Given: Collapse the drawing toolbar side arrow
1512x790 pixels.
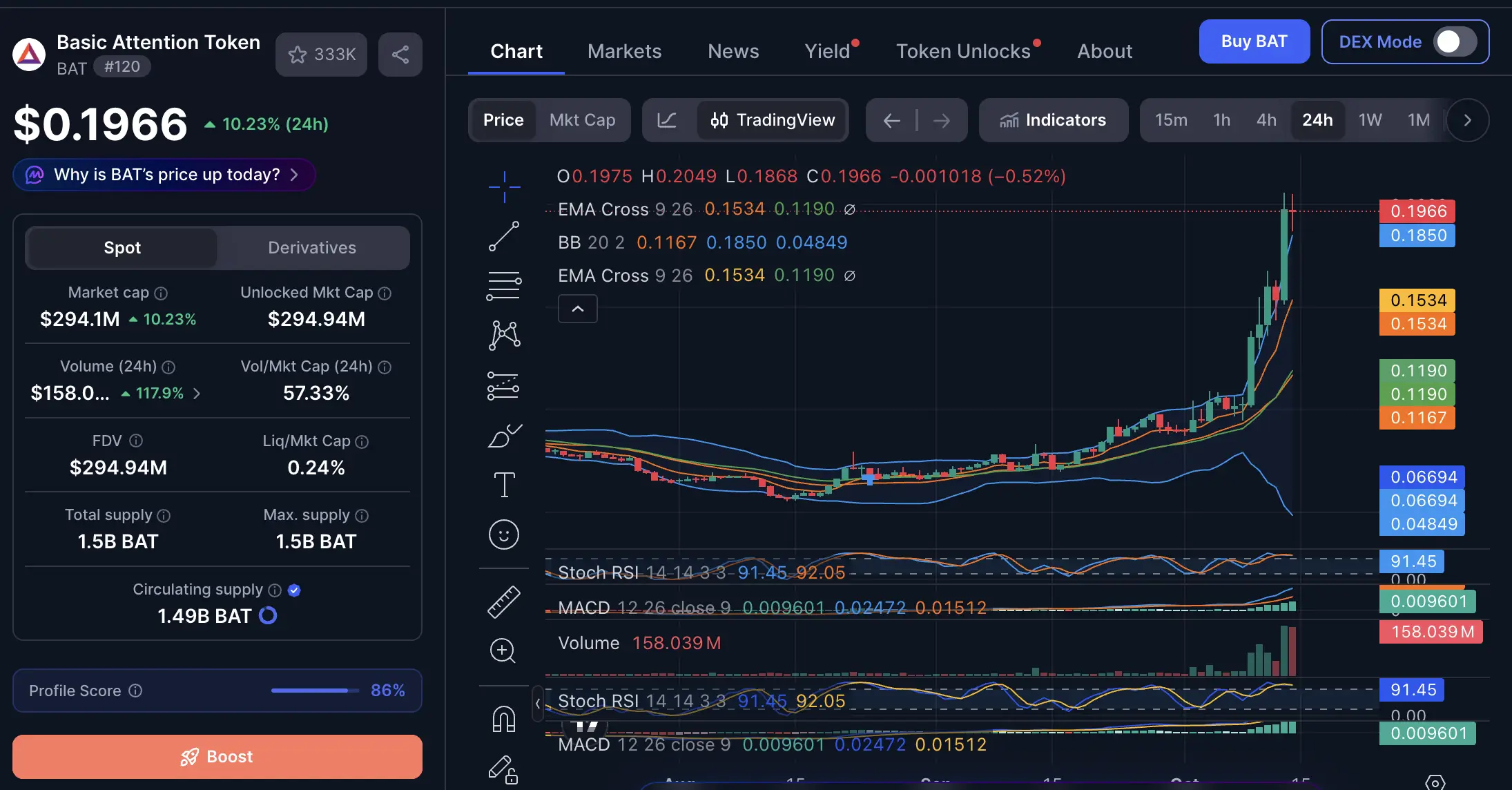Looking at the screenshot, I should [x=537, y=704].
